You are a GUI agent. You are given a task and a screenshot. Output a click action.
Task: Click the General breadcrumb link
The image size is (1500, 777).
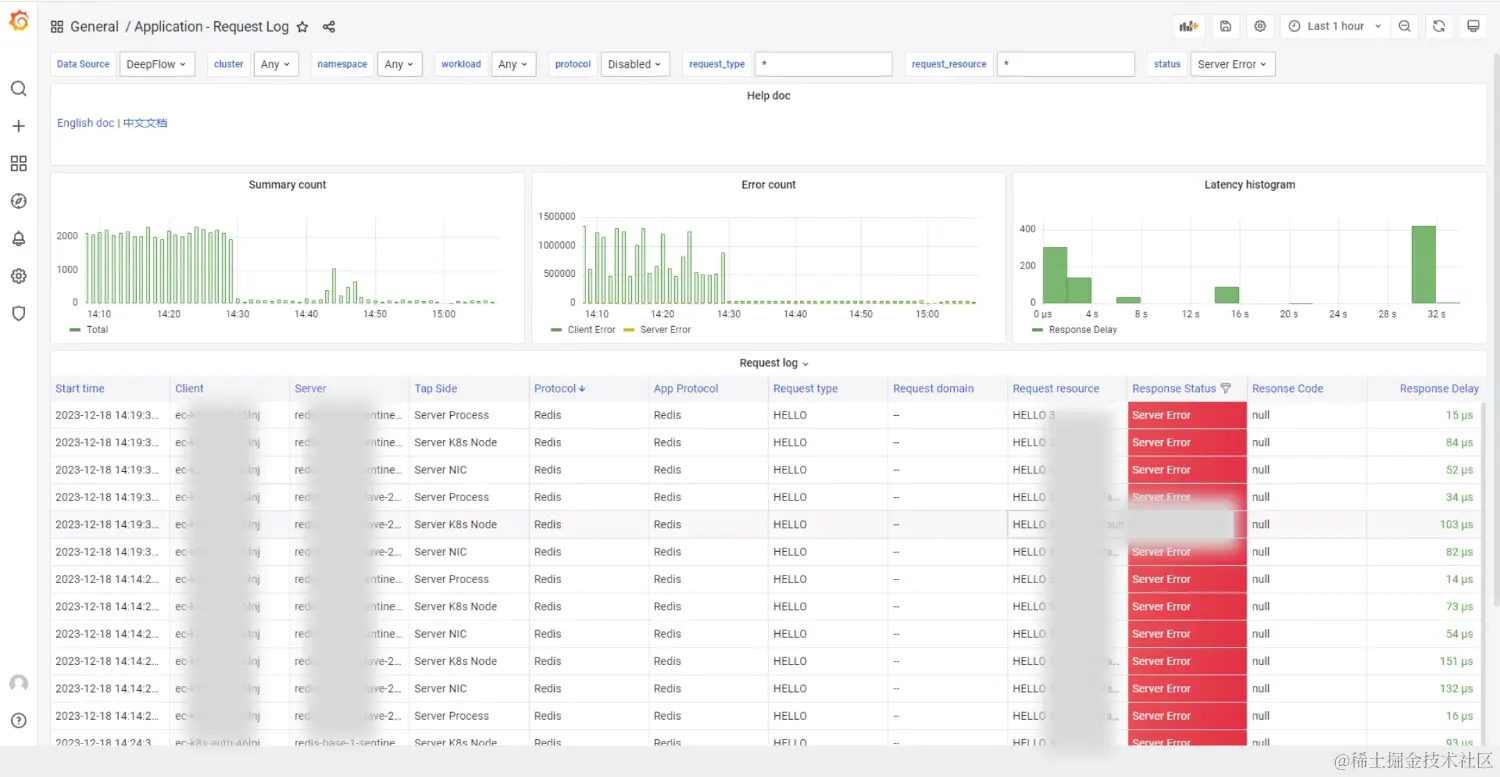(x=94, y=27)
